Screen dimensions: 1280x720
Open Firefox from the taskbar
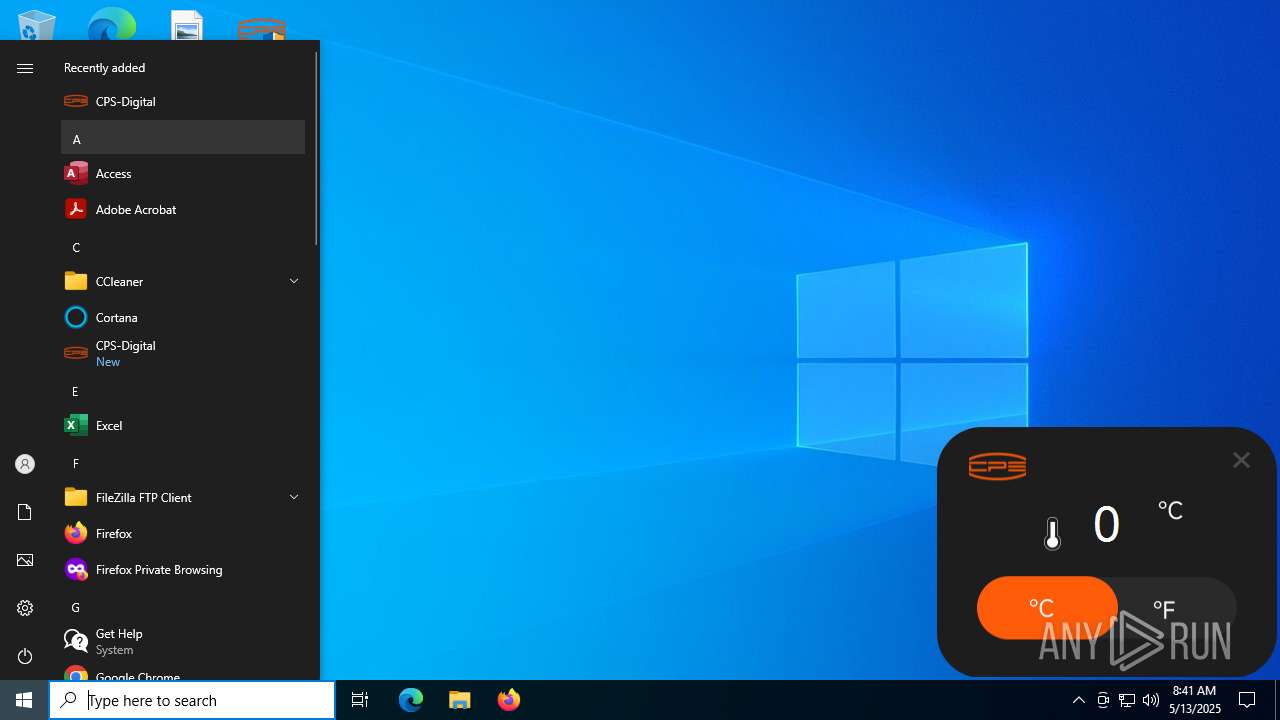click(x=509, y=700)
